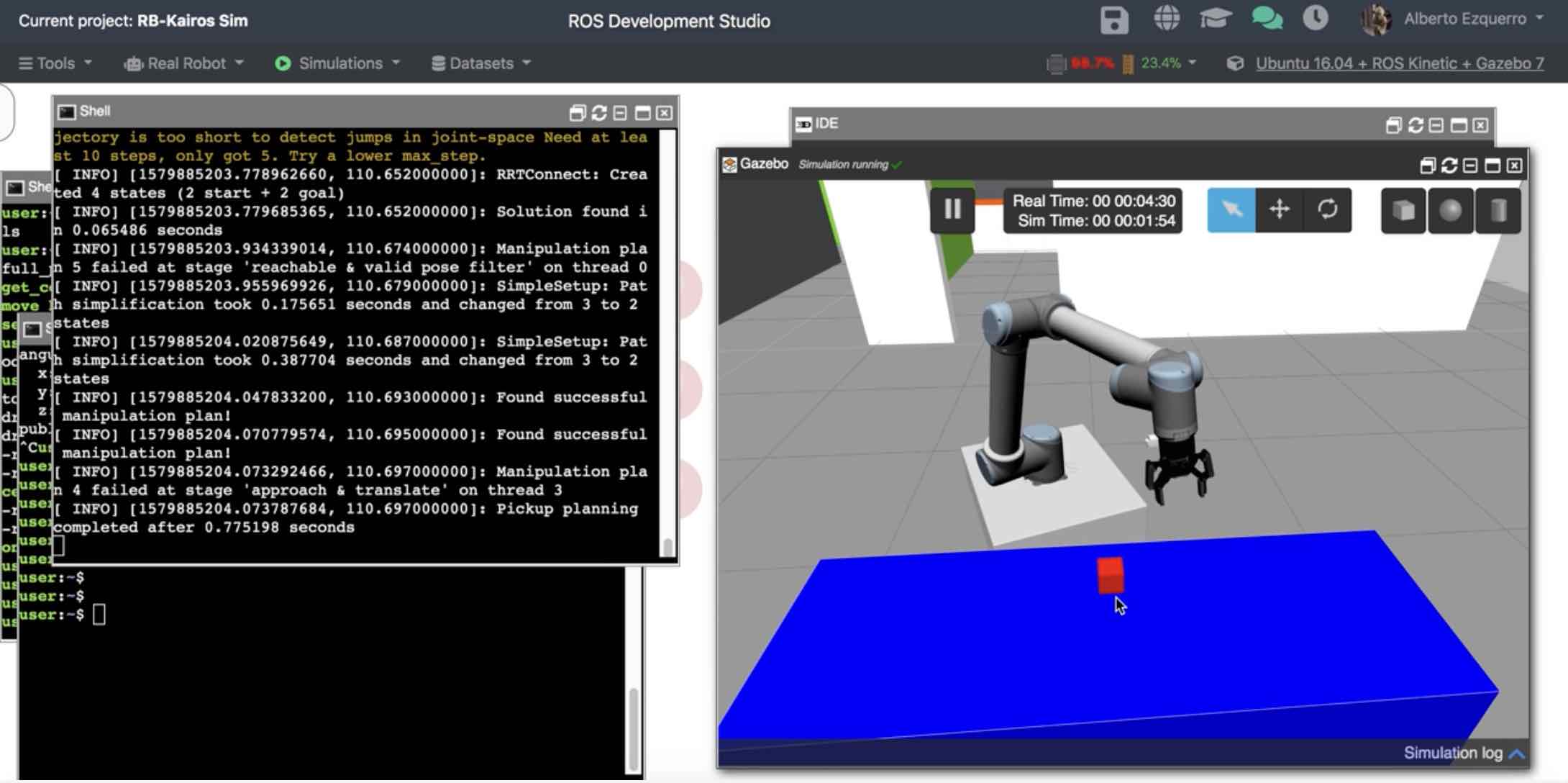Click the red cube on the blue table
Viewport: 1568px width, 783px height.
[1111, 576]
